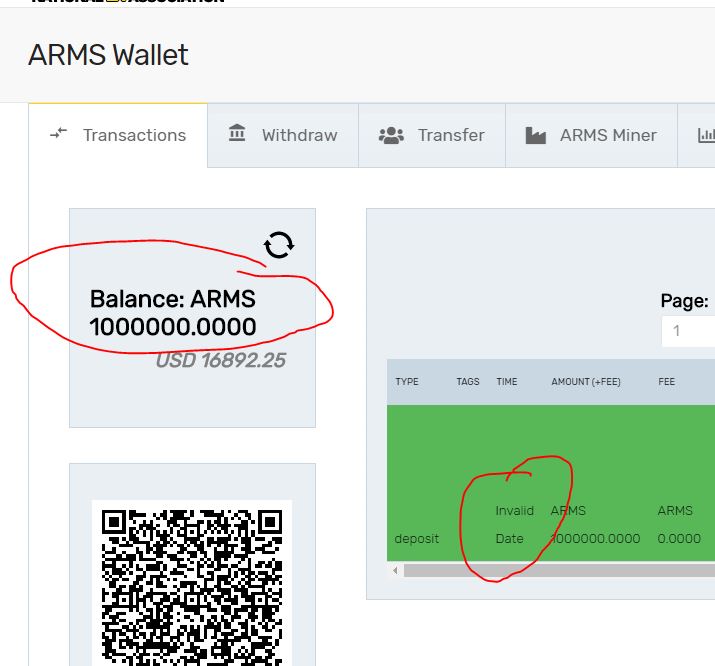Screen dimensions: 715x666
Task: Click the TAGS column header
Action: (468, 382)
